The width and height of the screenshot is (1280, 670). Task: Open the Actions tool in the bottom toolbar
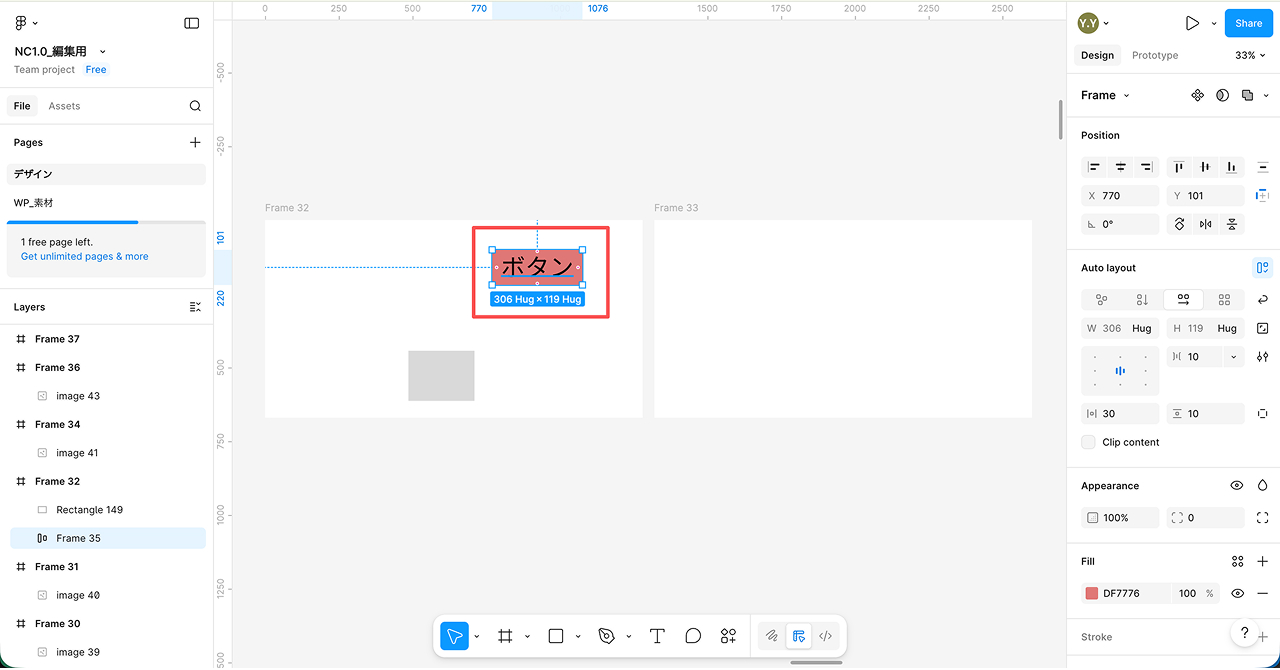(728, 636)
